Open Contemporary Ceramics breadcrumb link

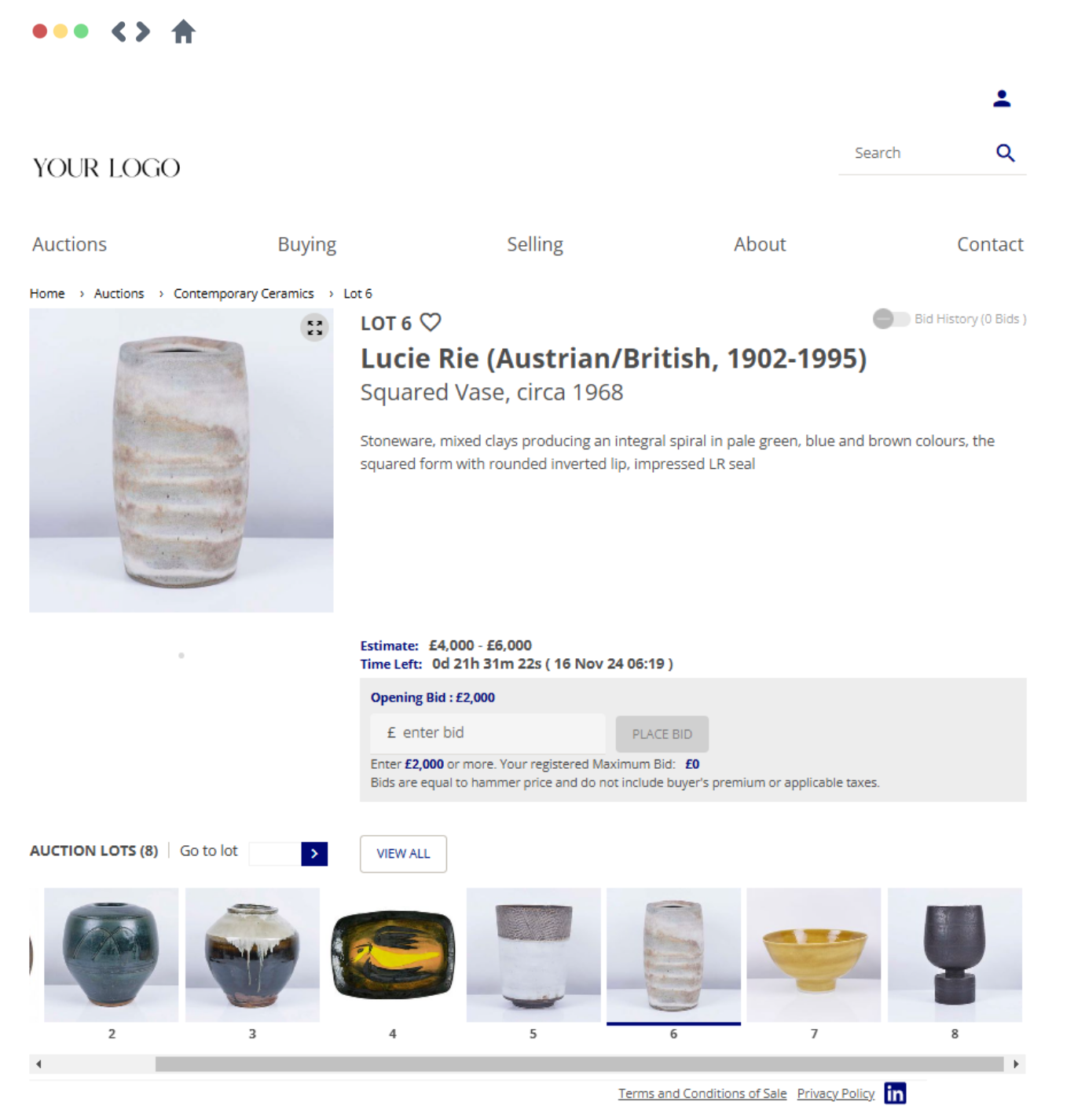coord(244,294)
